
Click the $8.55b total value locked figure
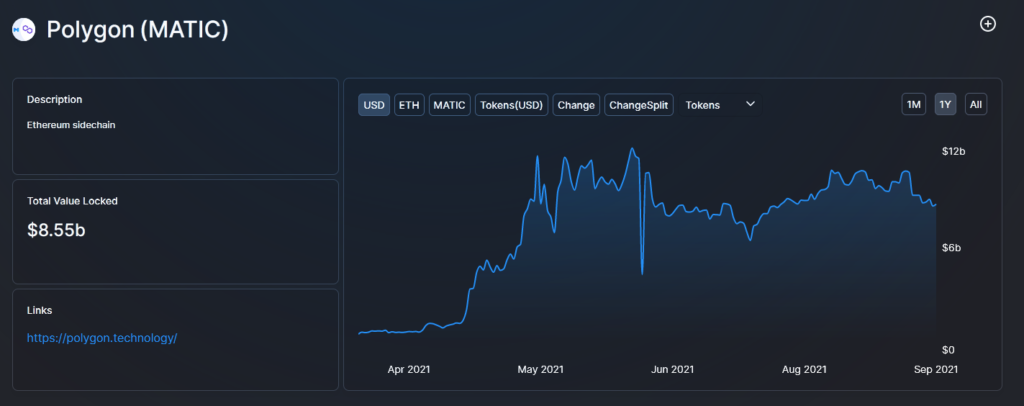[57, 230]
